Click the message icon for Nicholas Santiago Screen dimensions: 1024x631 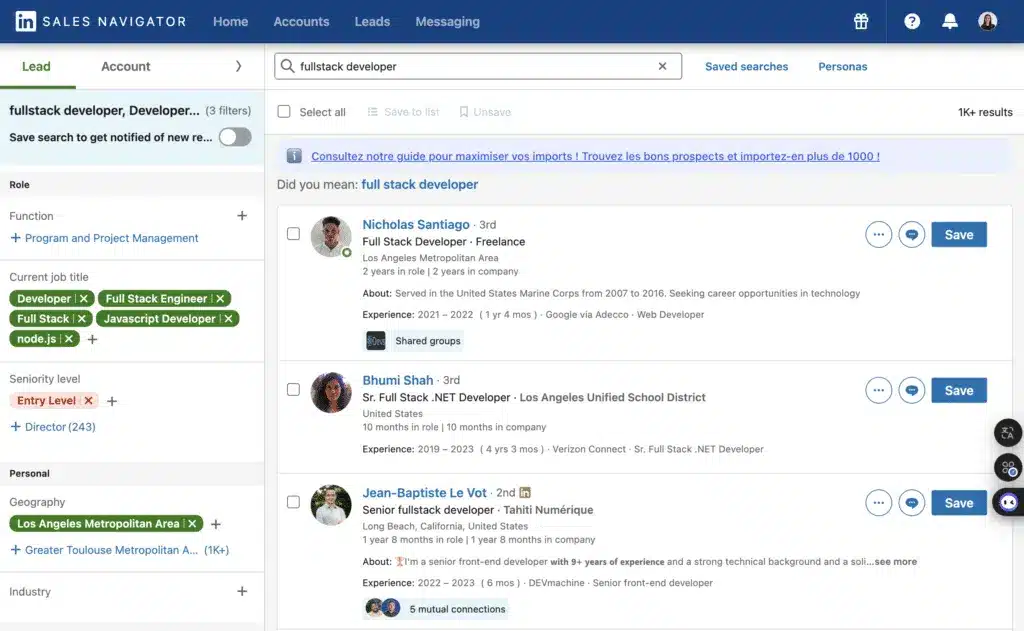pyautogui.click(x=911, y=235)
